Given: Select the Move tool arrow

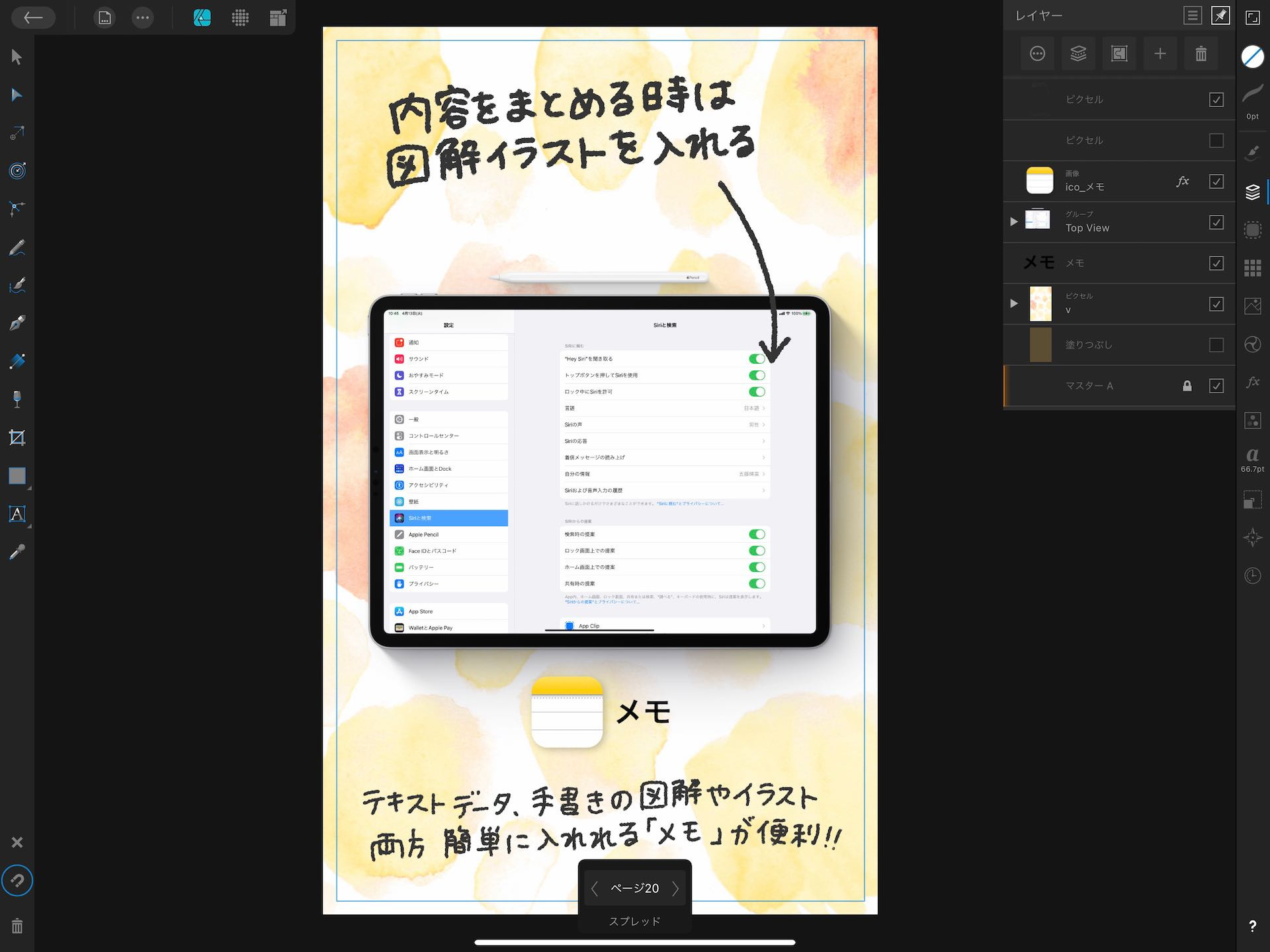Looking at the screenshot, I should point(17,57).
